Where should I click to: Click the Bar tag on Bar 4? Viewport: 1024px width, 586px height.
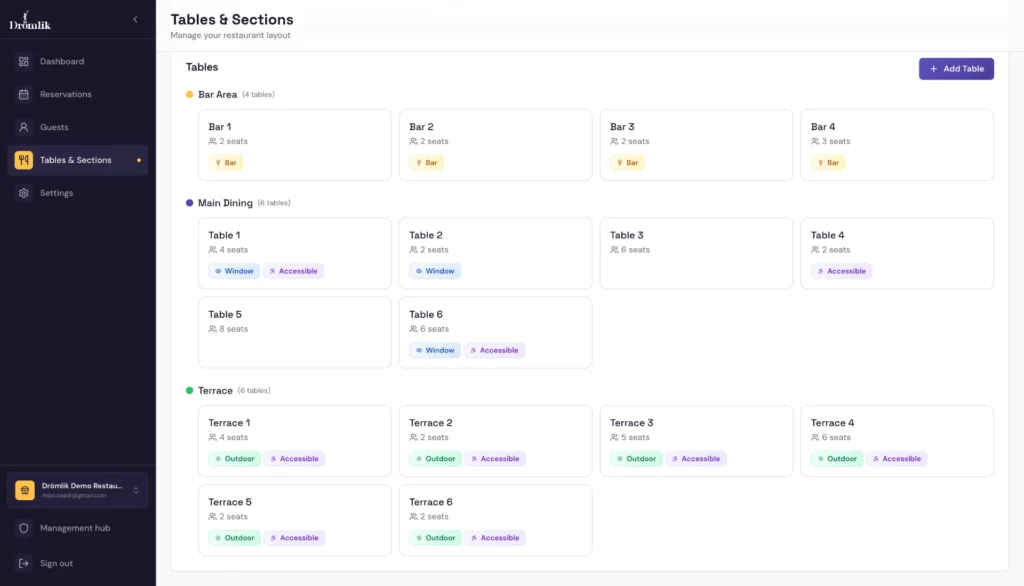(x=828, y=163)
